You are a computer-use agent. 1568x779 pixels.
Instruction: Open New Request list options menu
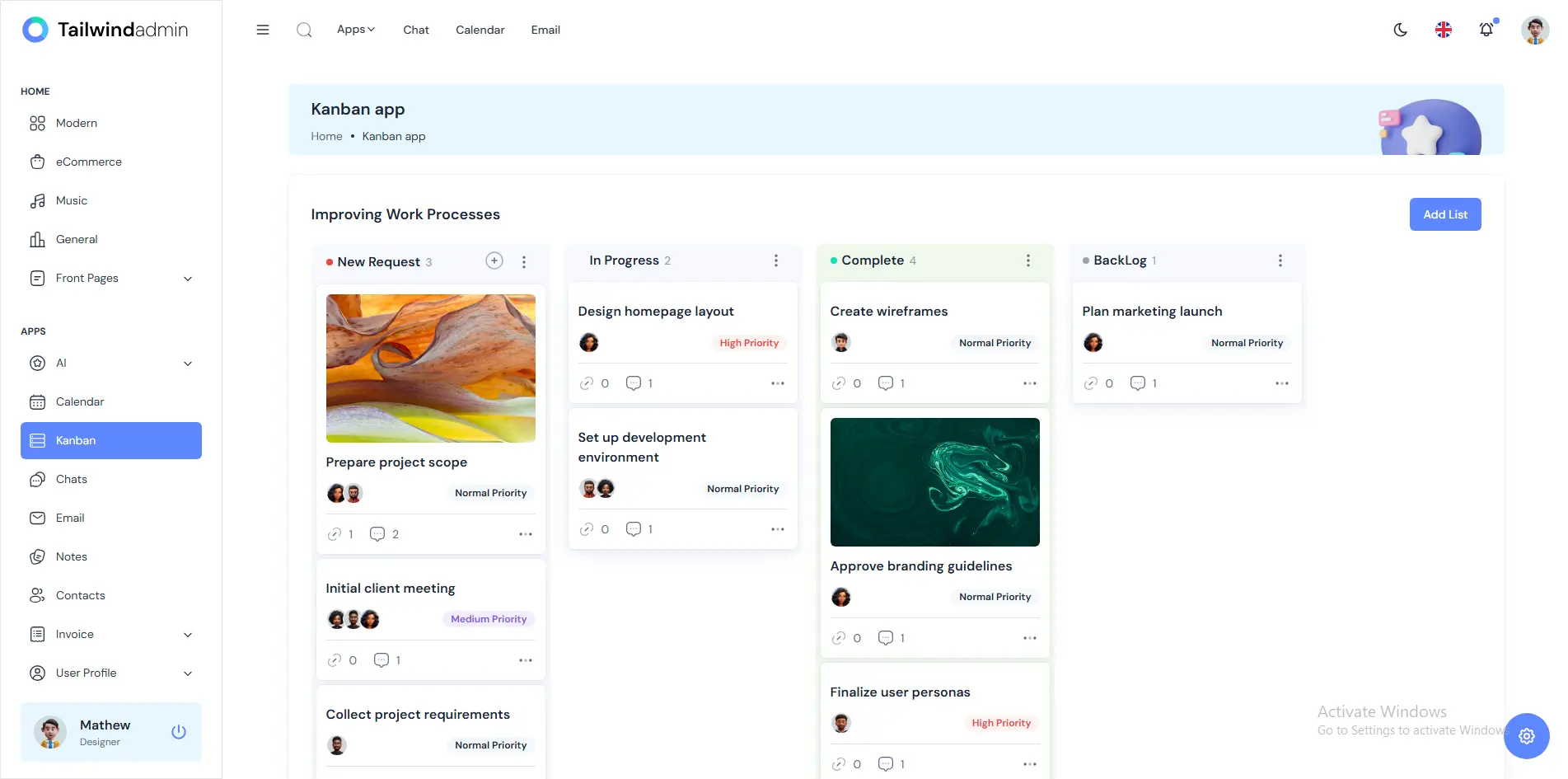524,261
